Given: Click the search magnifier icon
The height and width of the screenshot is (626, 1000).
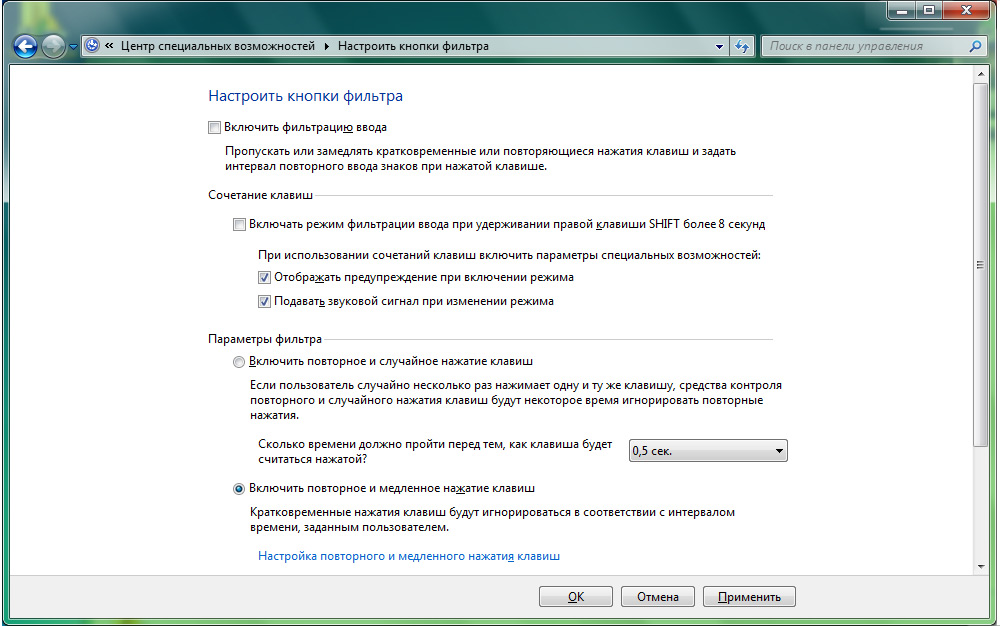Looking at the screenshot, I should tap(974, 46).
